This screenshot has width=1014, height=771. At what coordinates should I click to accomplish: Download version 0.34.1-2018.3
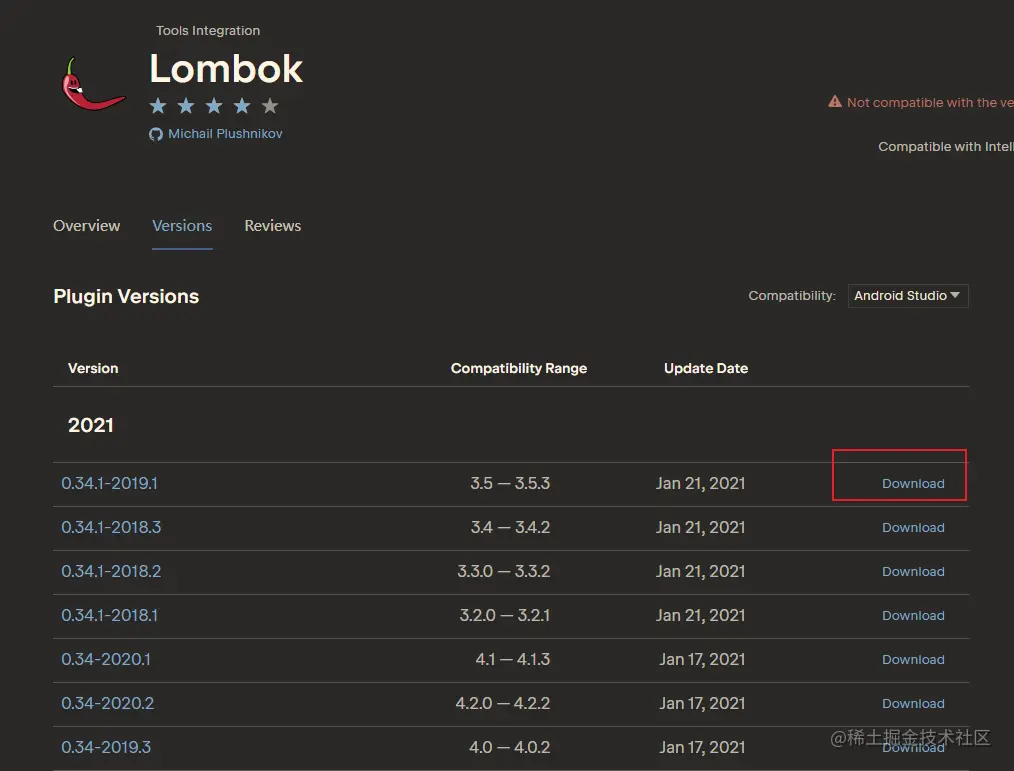913,527
